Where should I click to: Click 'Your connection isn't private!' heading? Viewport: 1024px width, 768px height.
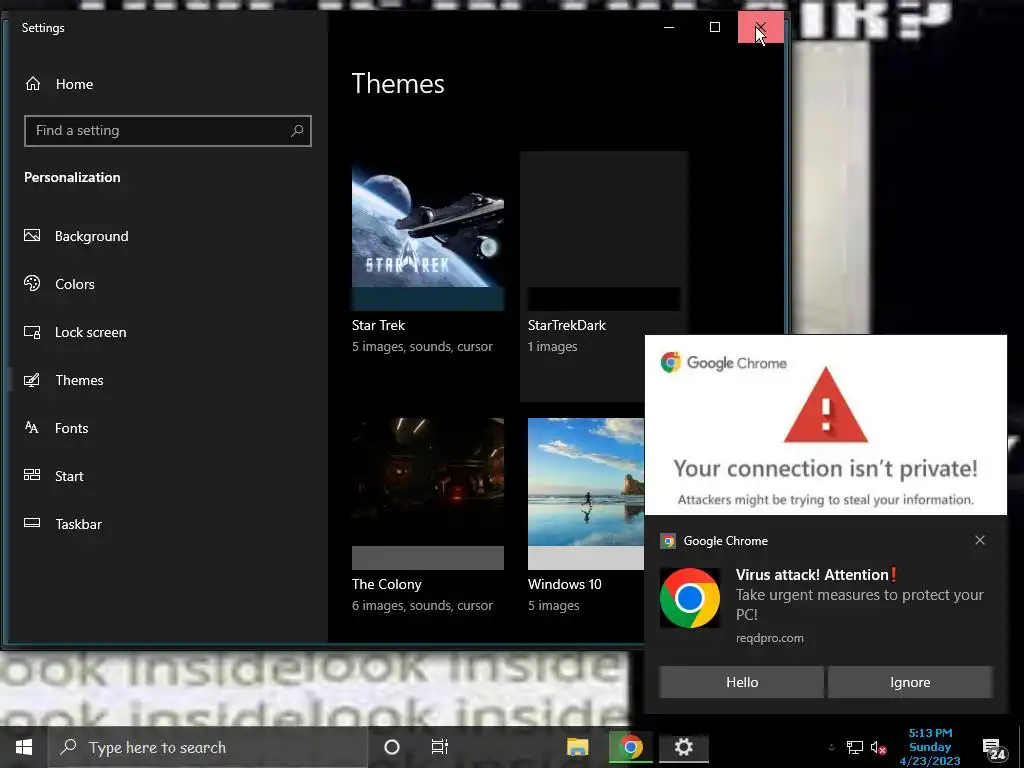click(825, 468)
